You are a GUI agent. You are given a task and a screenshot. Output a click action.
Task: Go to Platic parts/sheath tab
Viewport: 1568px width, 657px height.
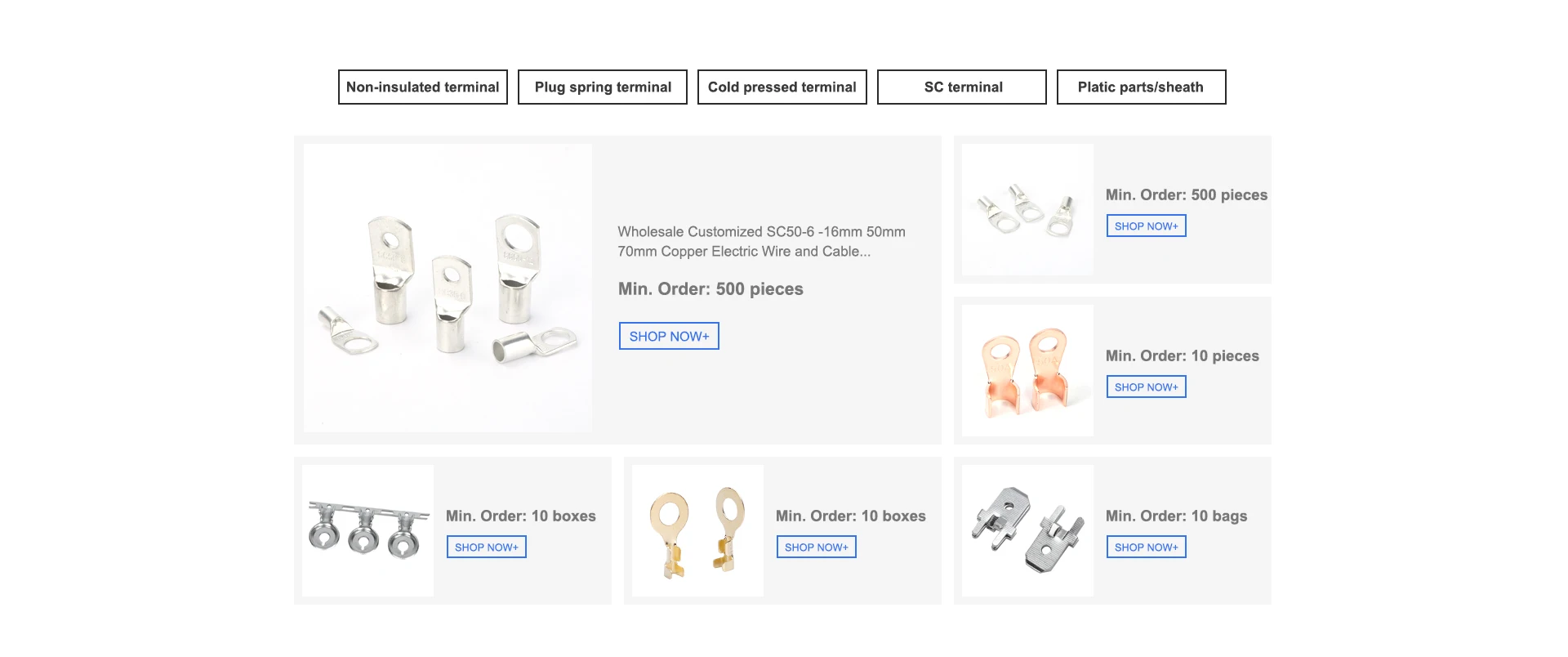click(1141, 87)
